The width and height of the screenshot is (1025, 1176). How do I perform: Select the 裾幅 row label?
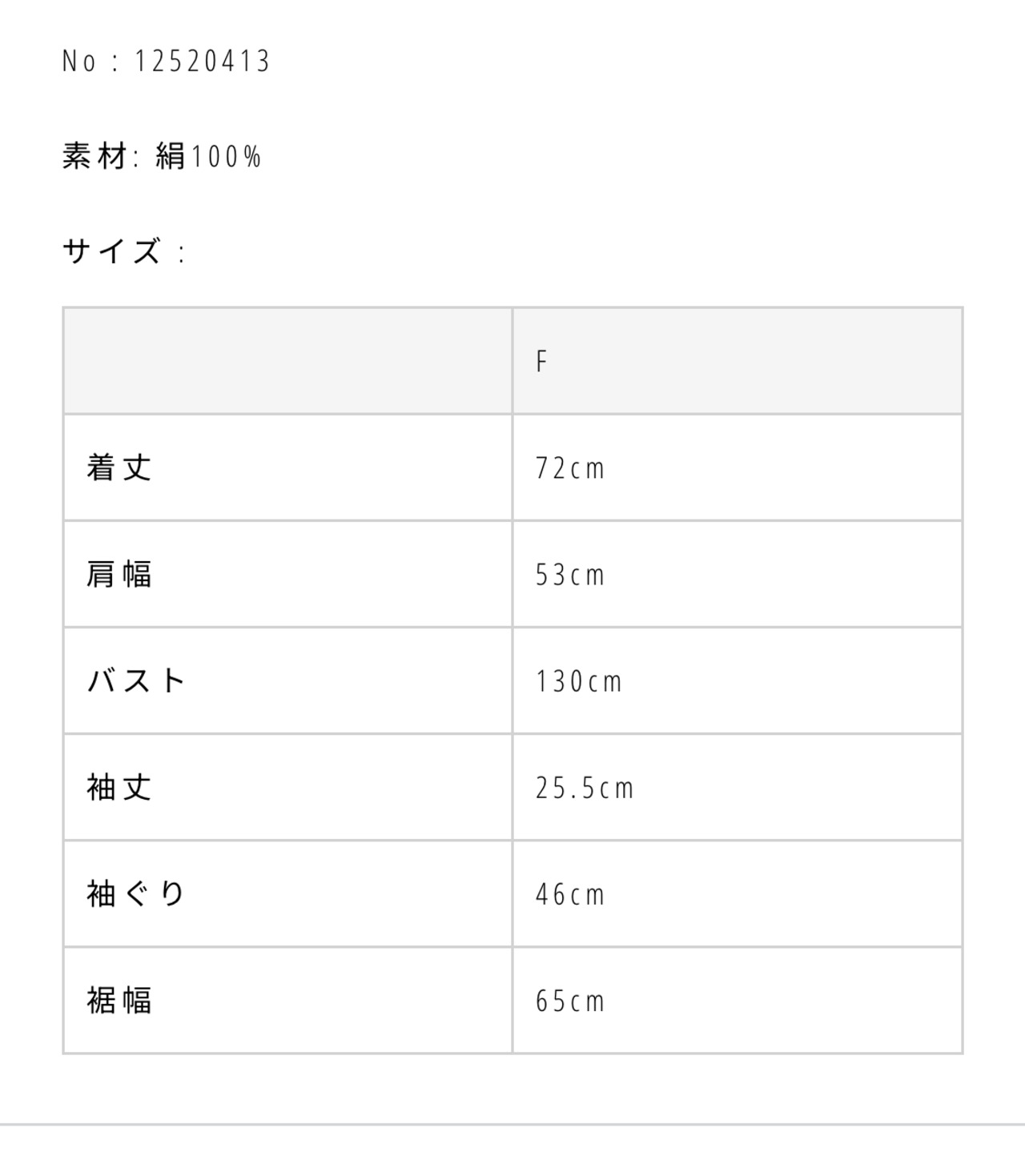click(119, 1000)
